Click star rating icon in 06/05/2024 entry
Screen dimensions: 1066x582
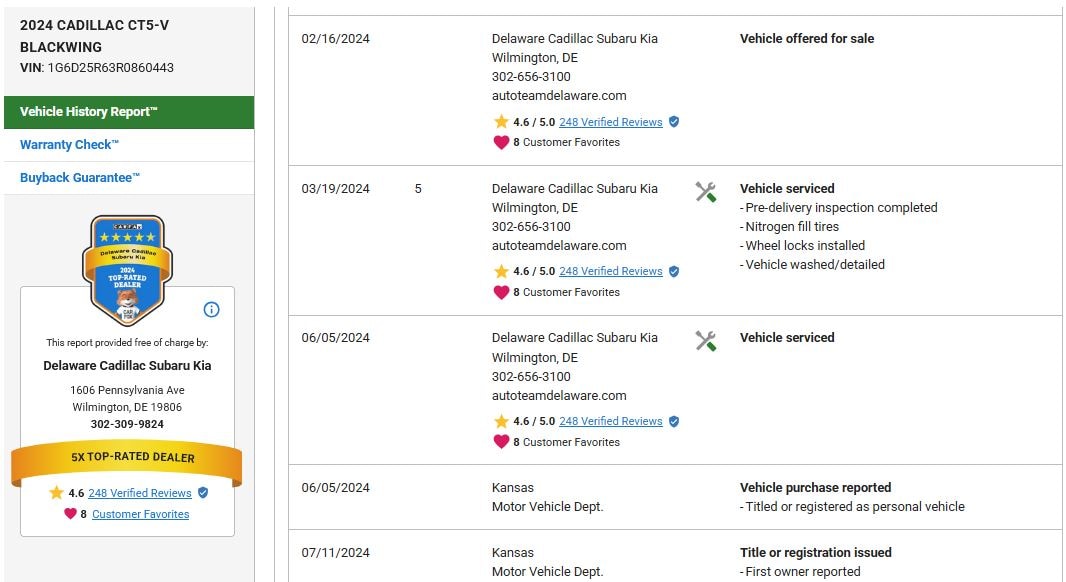(x=501, y=421)
